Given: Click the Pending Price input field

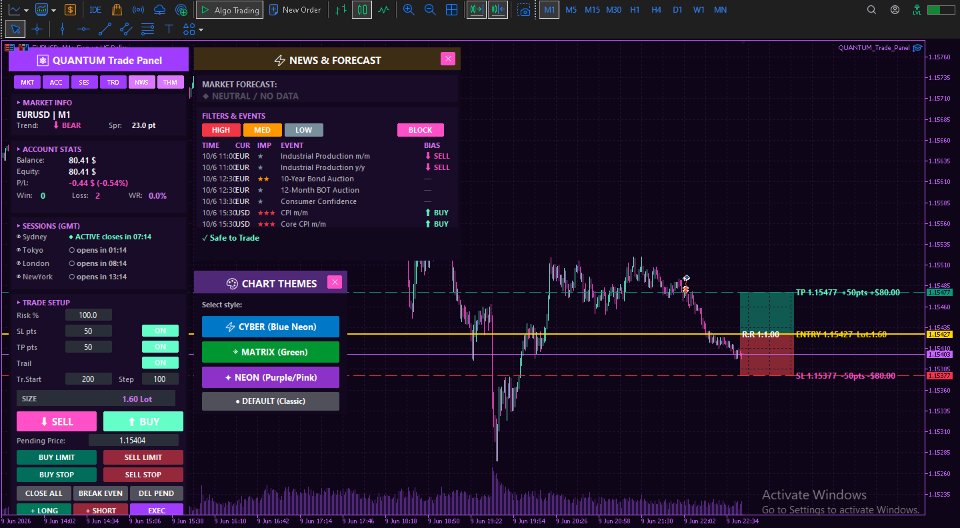Looking at the screenshot, I should (133, 440).
